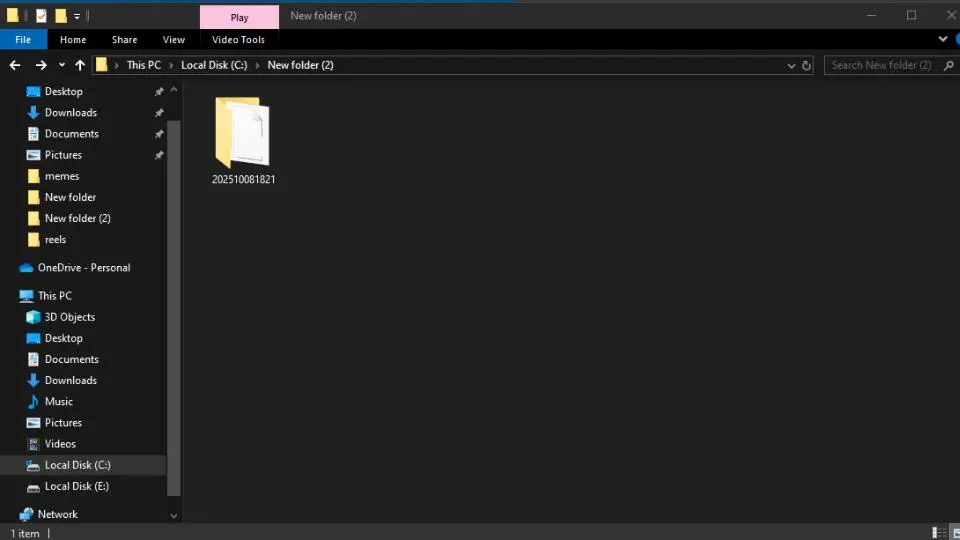Switch to the View ribbon tab

pos(174,40)
